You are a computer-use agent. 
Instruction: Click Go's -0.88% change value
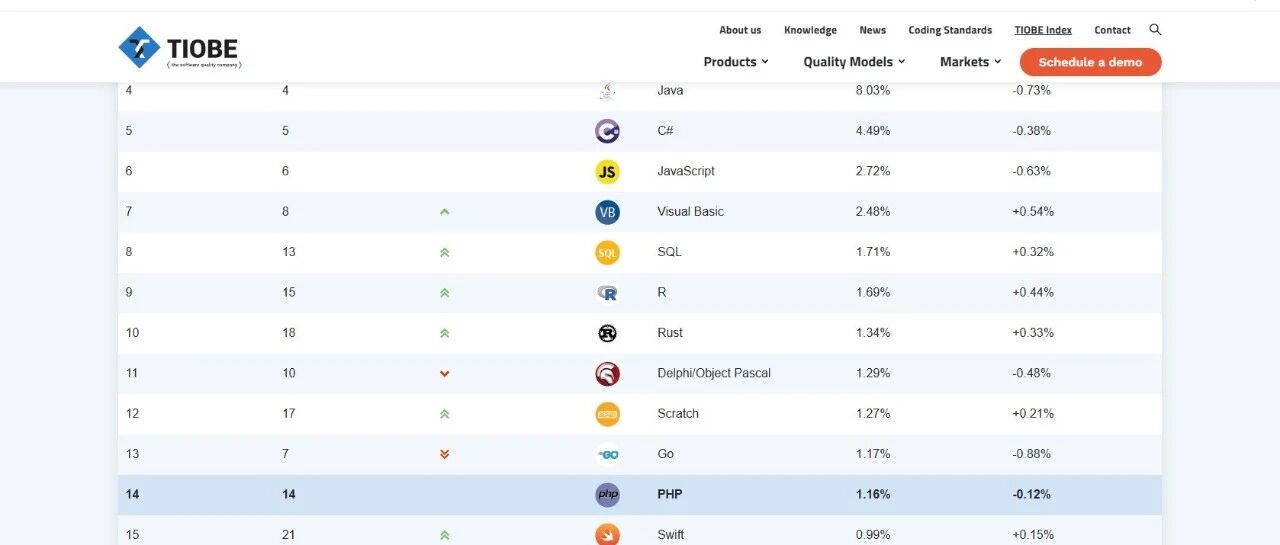click(1031, 454)
